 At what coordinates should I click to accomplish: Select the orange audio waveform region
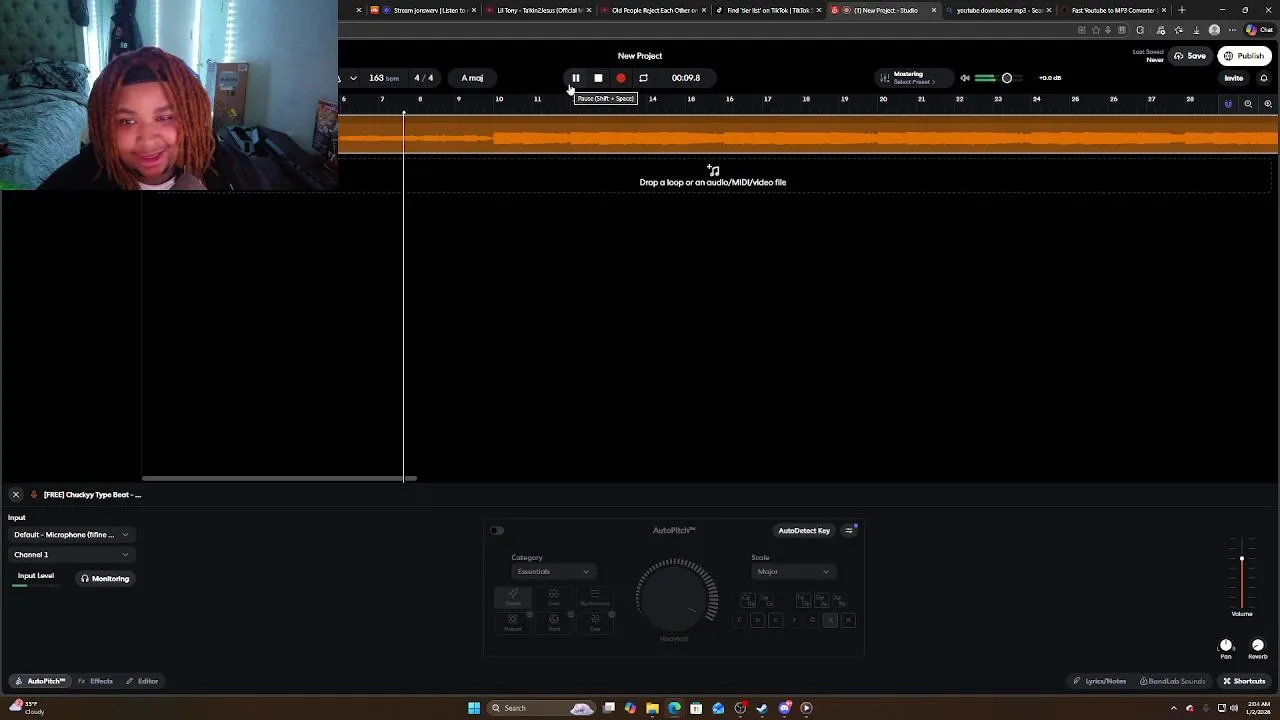(808, 135)
